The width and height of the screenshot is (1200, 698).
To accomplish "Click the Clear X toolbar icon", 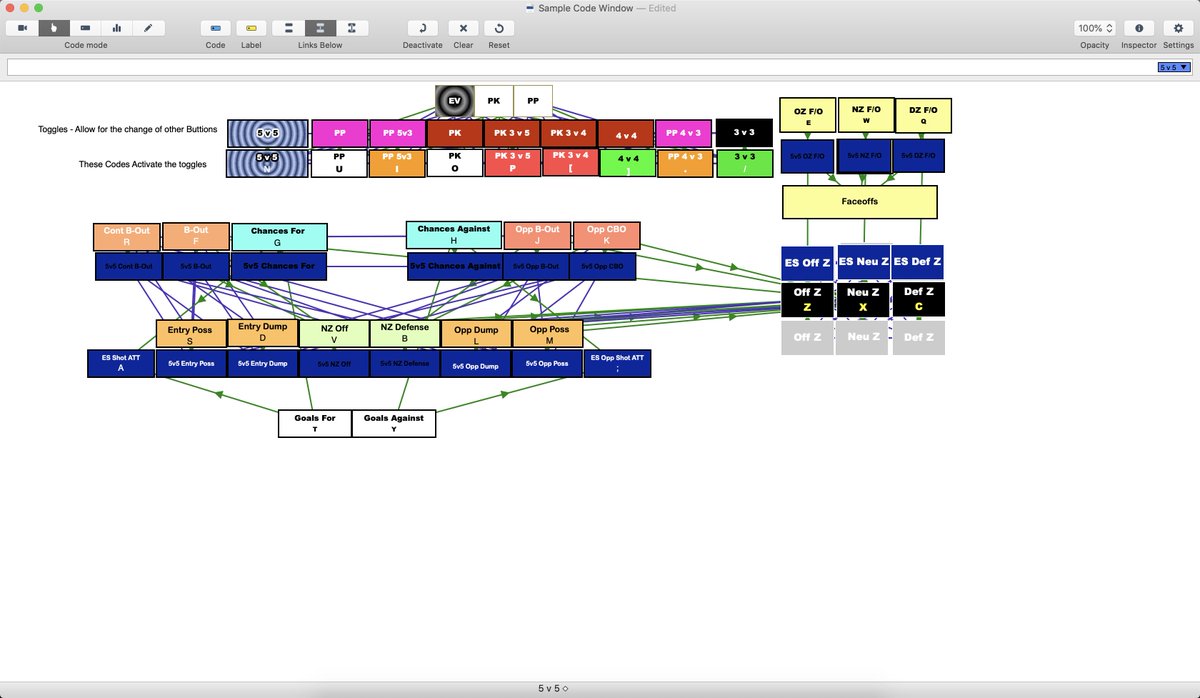I will [463, 28].
